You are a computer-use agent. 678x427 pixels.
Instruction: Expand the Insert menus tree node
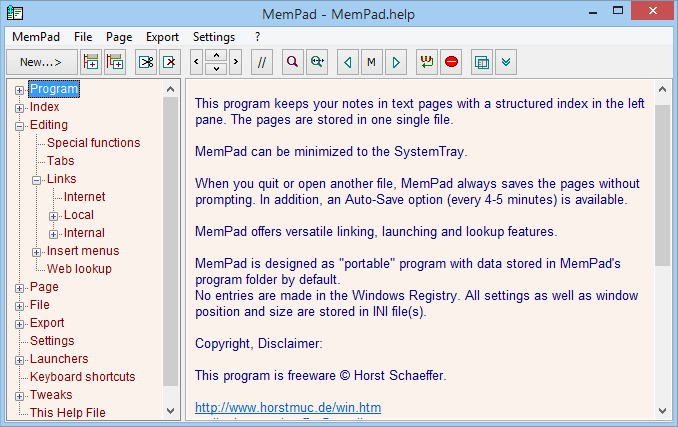[36, 252]
